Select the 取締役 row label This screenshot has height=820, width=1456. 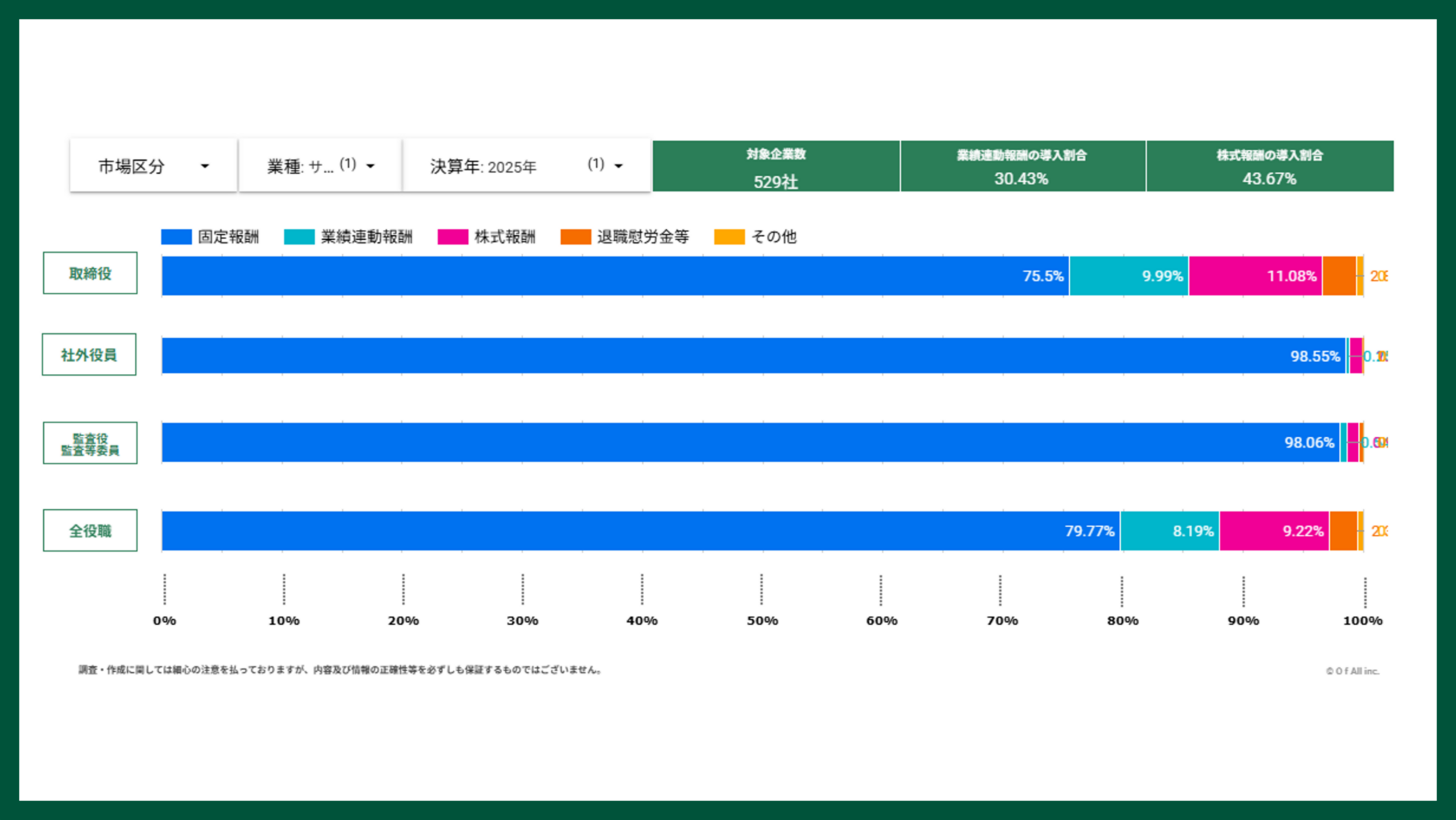(90, 274)
